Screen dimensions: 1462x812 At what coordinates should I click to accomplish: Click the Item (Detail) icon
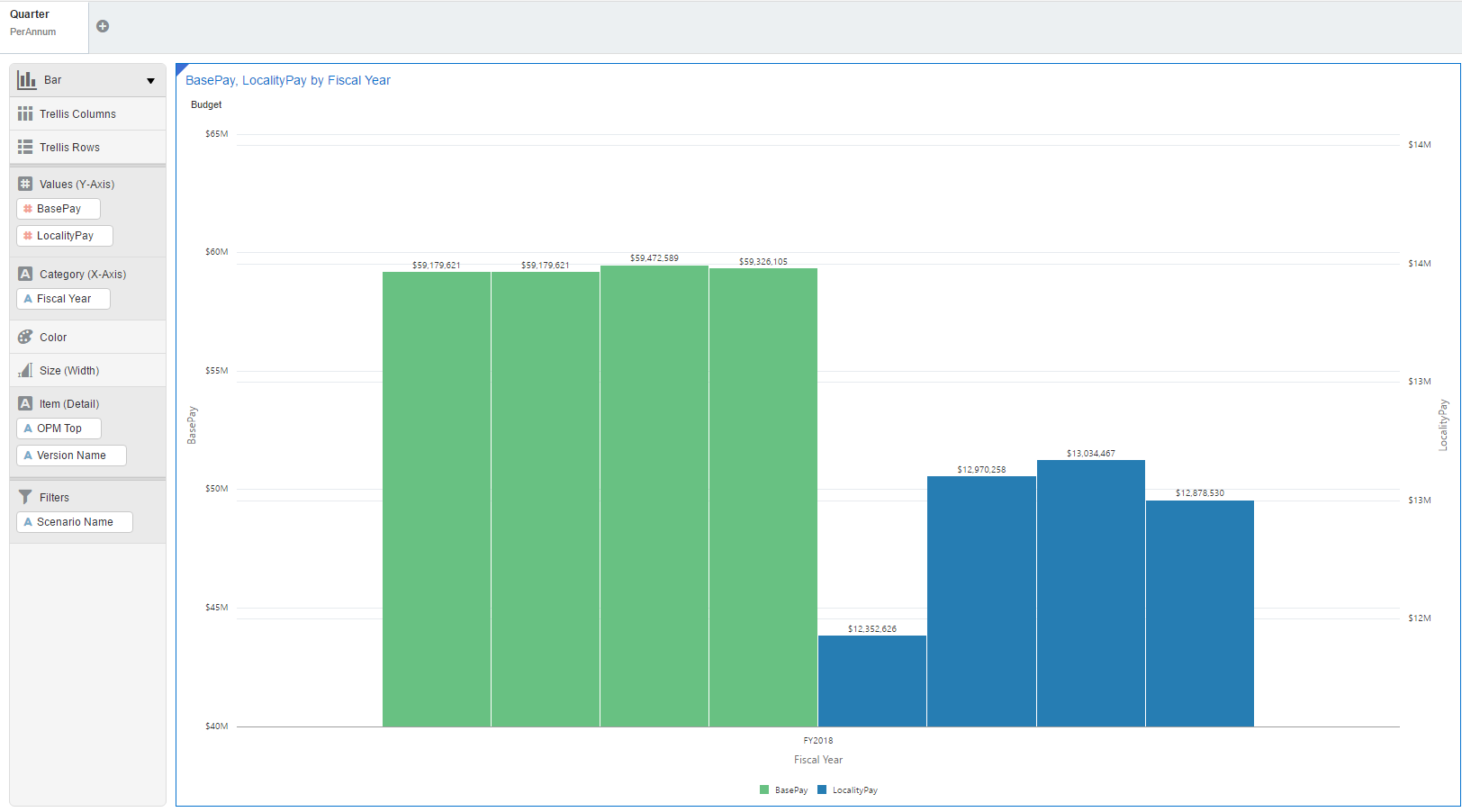[25, 404]
